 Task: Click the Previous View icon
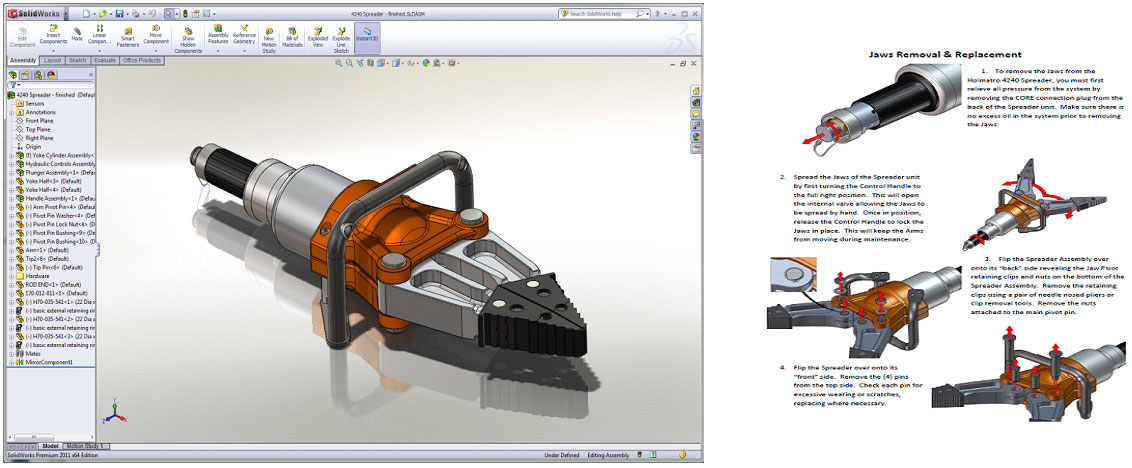[x=360, y=63]
